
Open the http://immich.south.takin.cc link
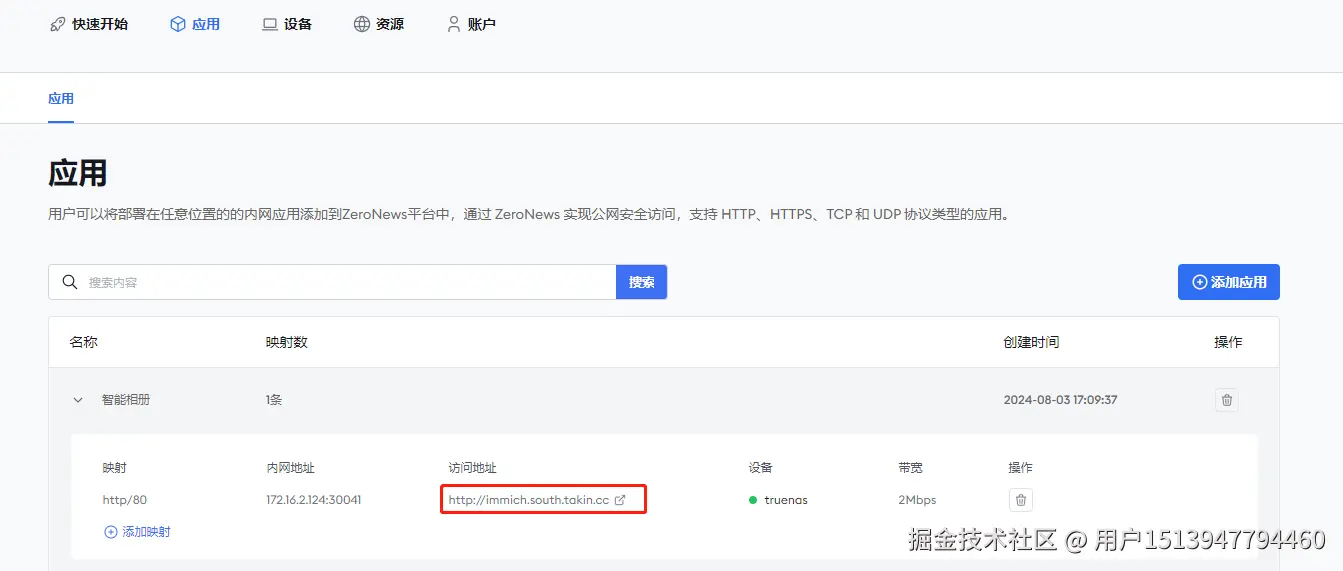pyautogui.click(x=529, y=500)
